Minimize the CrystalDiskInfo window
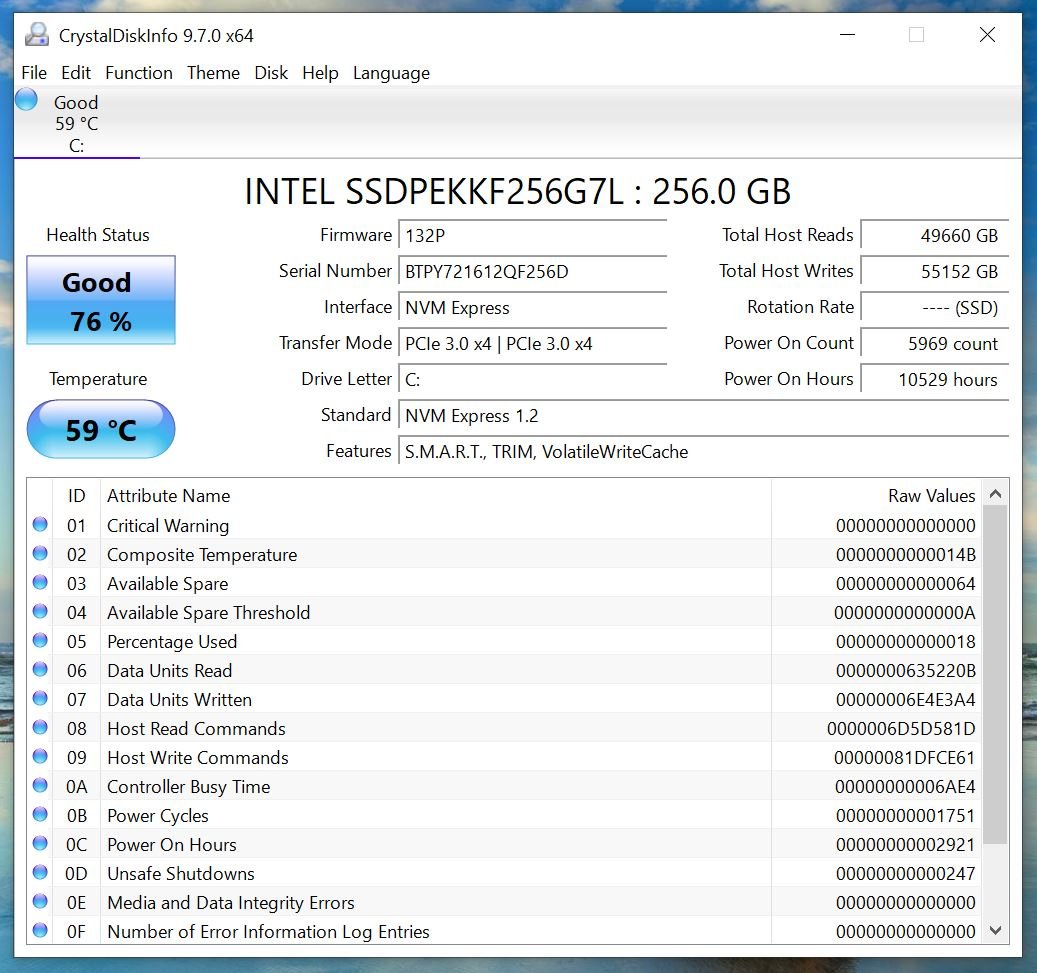The width and height of the screenshot is (1037, 973). click(847, 34)
